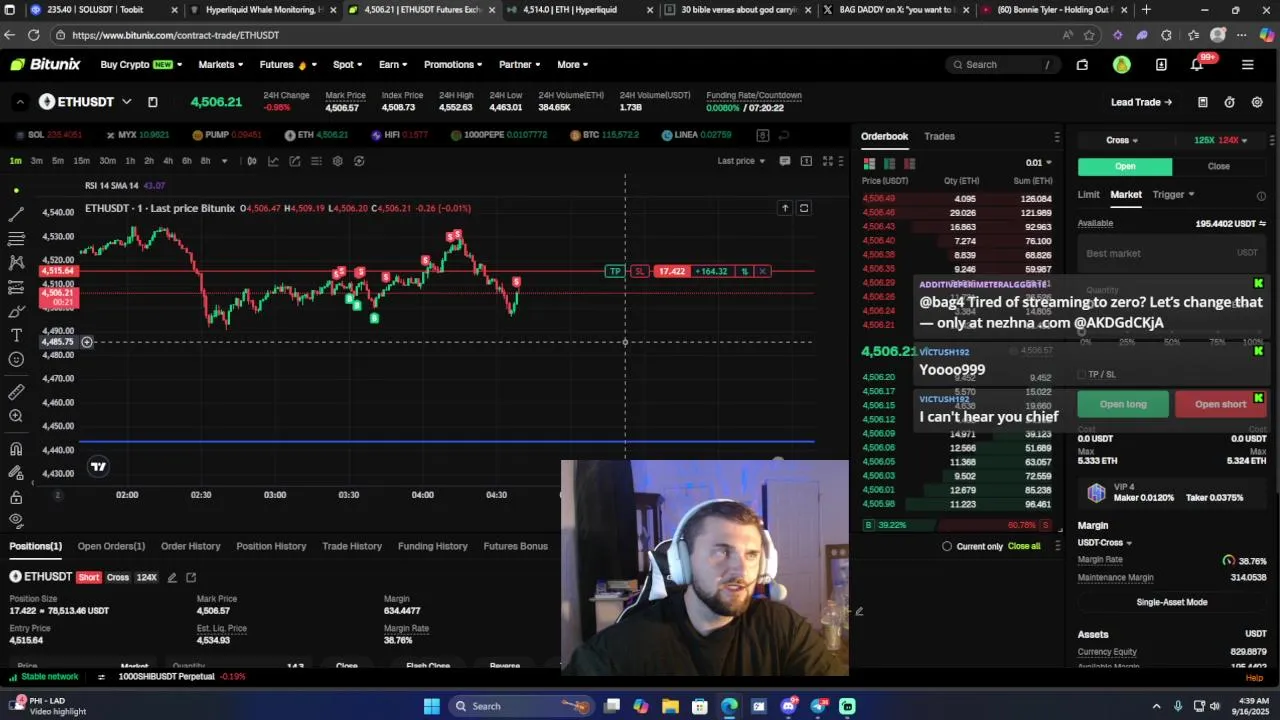Open the calculator icon near Lead Trade

[1203, 102]
